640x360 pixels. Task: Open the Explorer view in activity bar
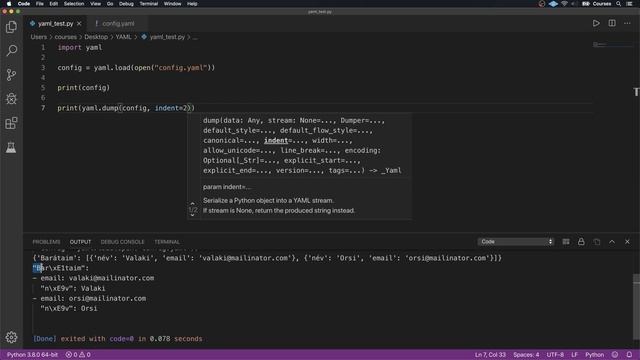(11, 27)
